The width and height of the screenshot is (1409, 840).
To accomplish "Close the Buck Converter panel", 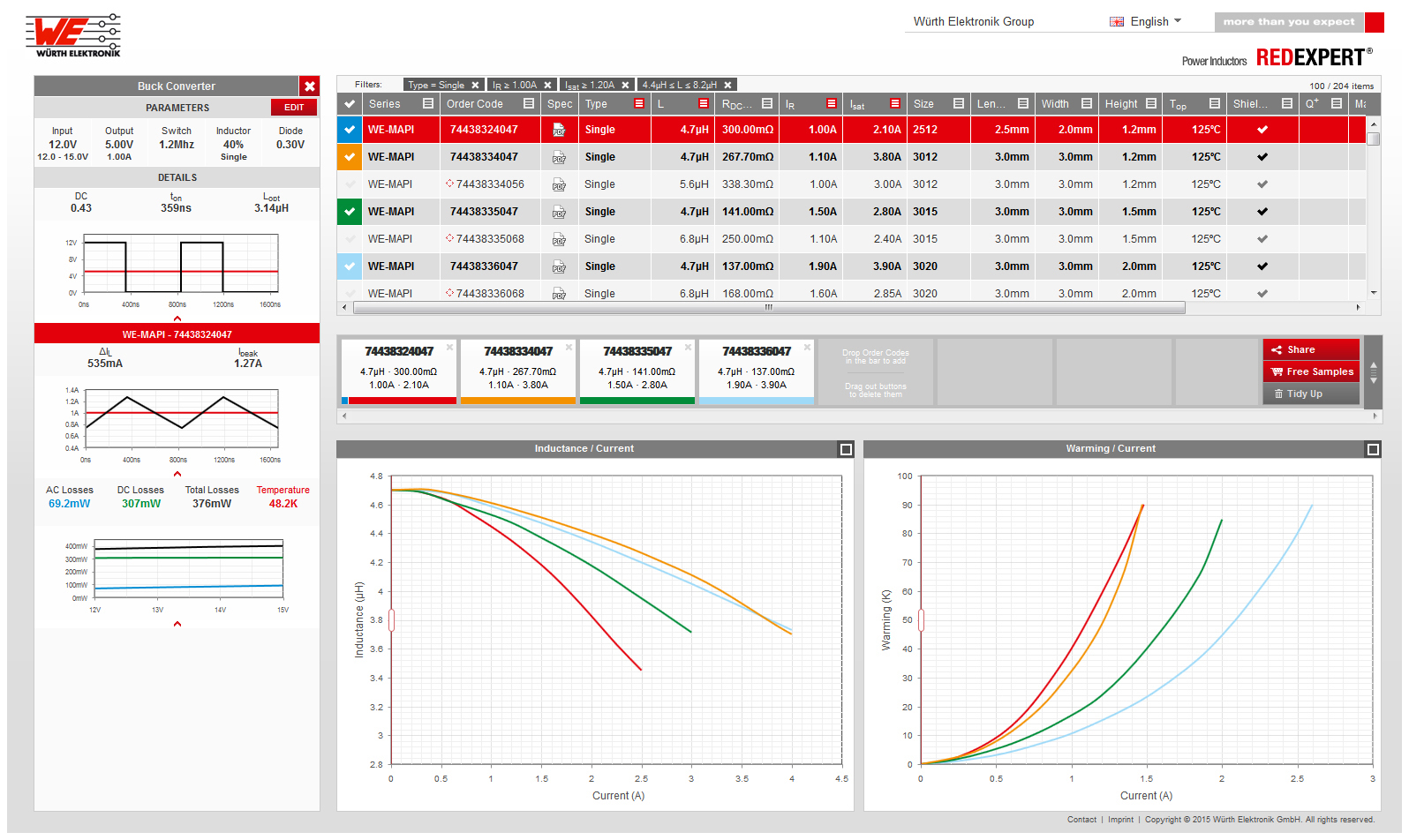I will tap(309, 86).
